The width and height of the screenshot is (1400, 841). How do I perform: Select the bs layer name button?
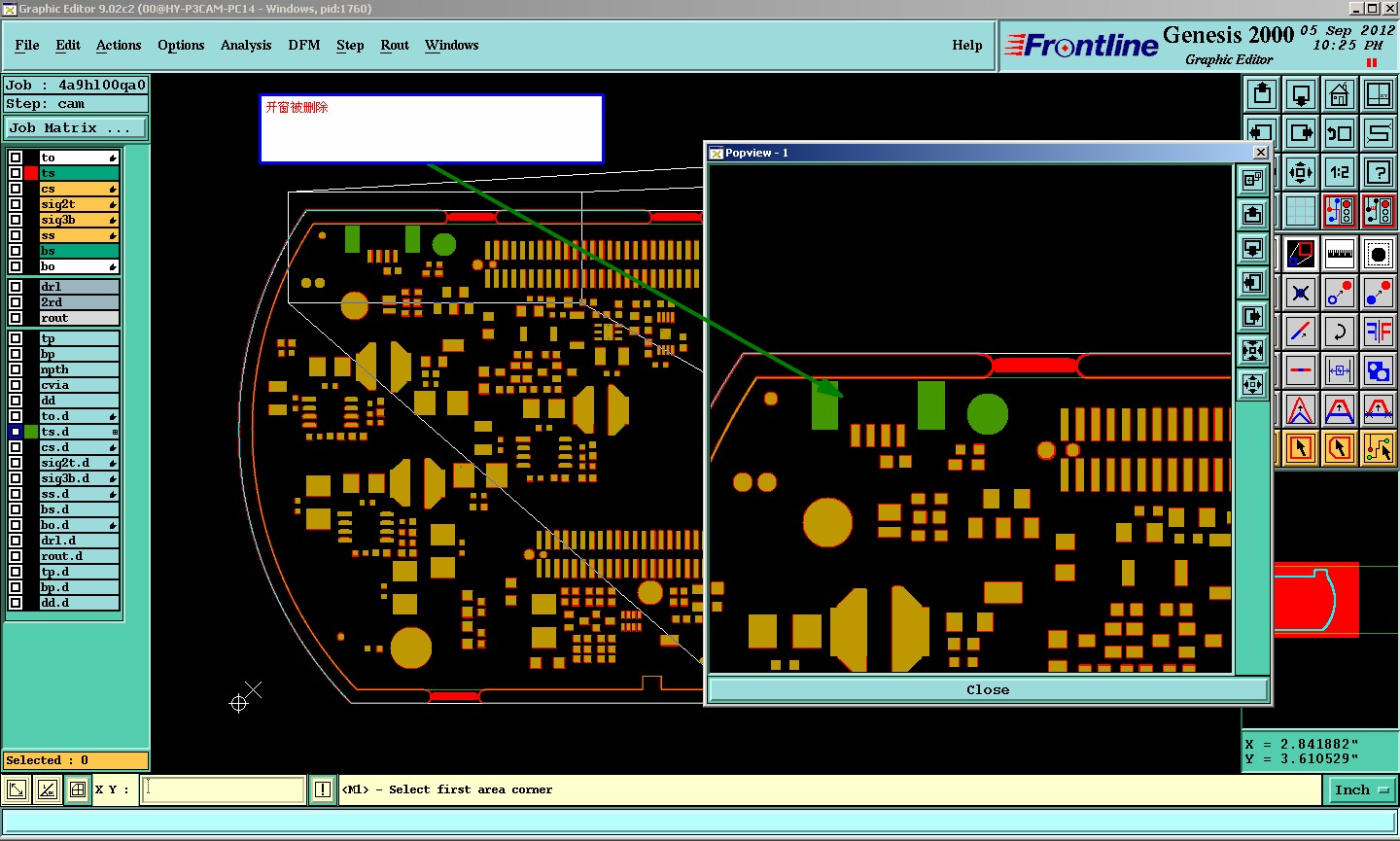point(79,251)
